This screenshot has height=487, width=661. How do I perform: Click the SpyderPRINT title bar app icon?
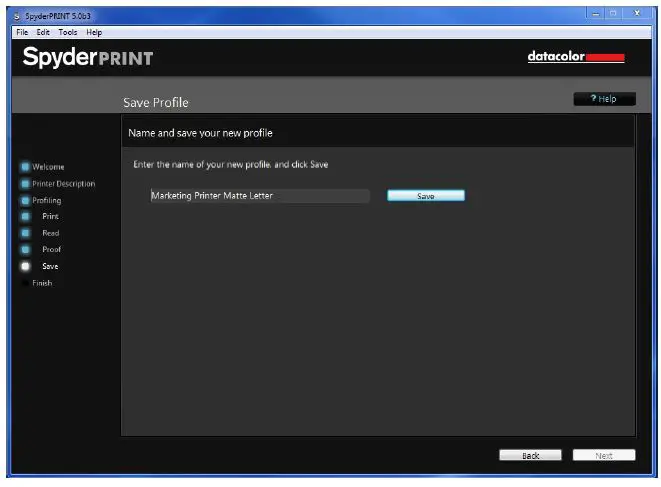pyautogui.click(x=16, y=16)
